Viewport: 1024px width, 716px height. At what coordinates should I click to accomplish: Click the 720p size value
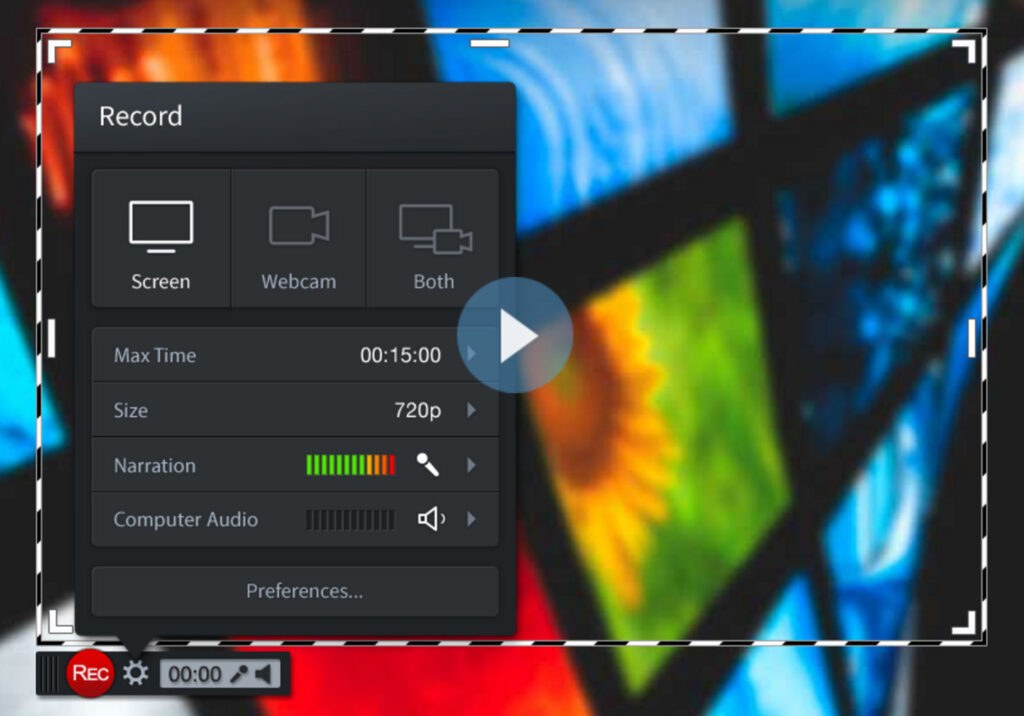(x=417, y=410)
